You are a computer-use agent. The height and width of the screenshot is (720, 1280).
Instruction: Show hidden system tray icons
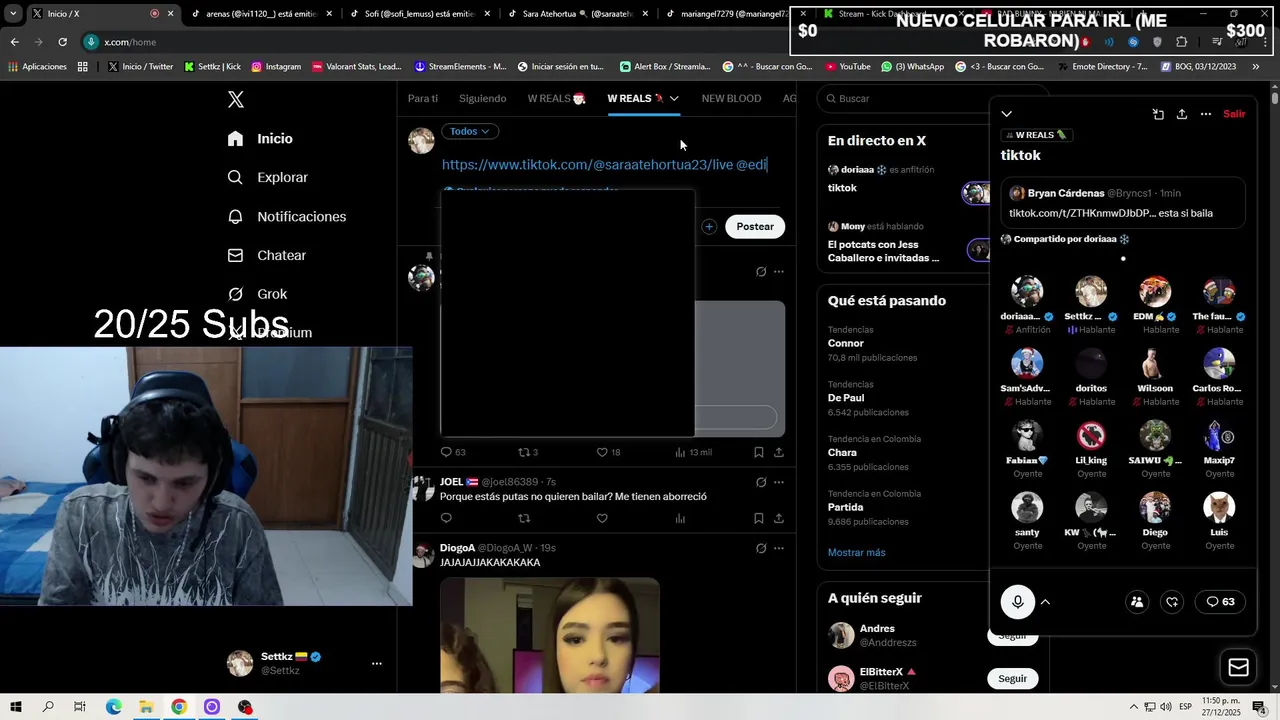pos(1133,707)
